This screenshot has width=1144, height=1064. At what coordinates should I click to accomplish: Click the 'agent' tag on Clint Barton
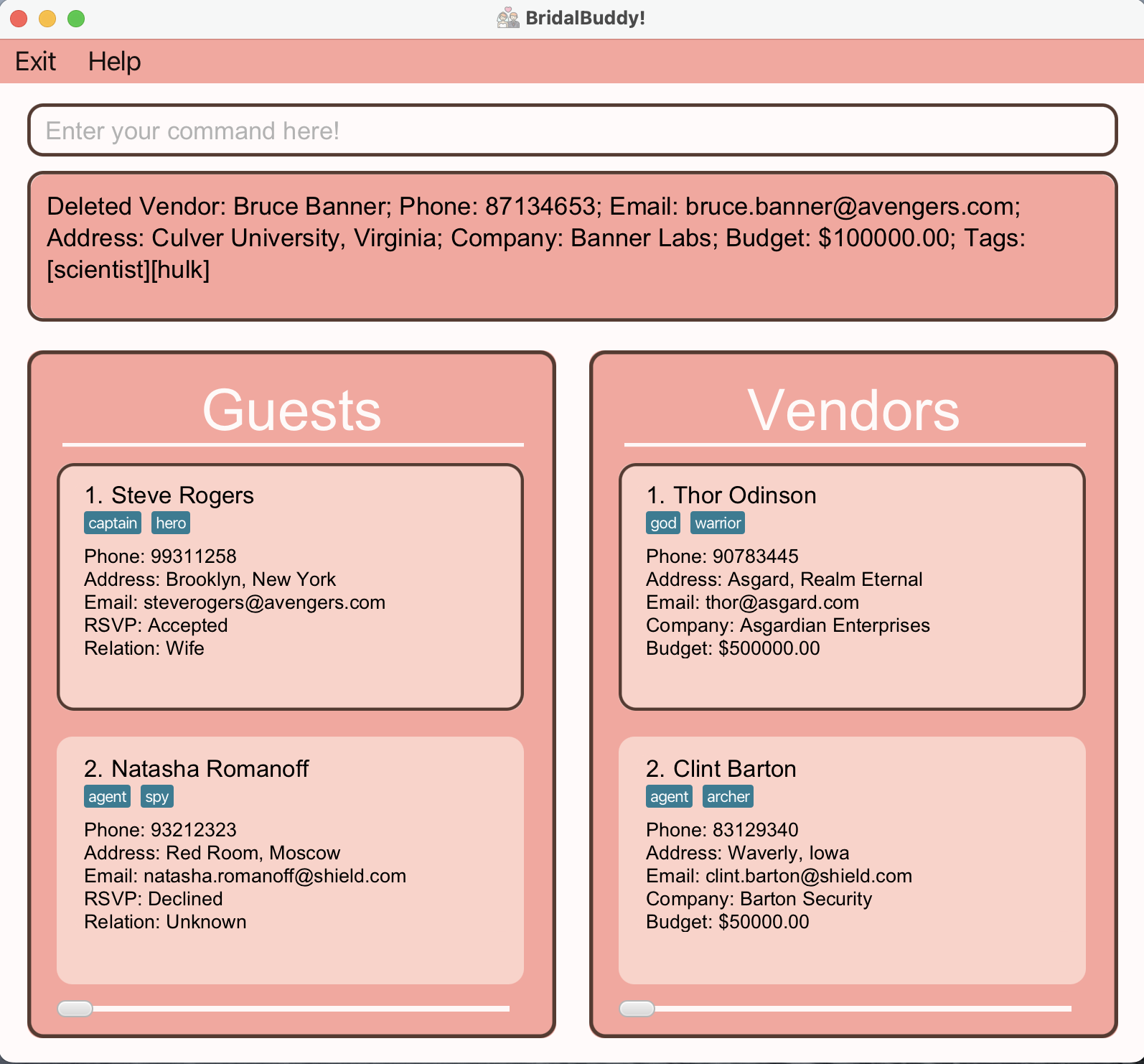pyautogui.click(x=670, y=796)
